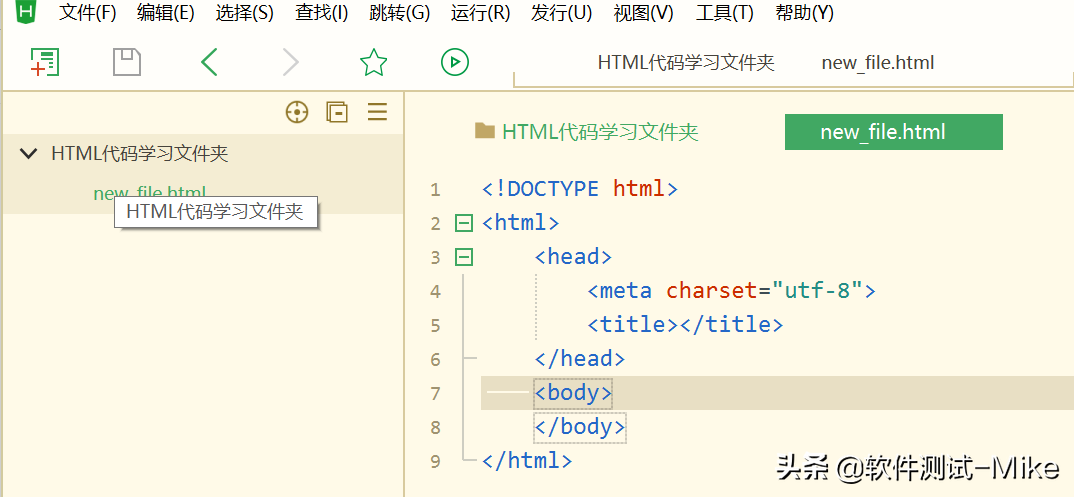The height and width of the screenshot is (497, 1074).
Task: Collapse all folders with the squares icon
Action: tap(337, 112)
